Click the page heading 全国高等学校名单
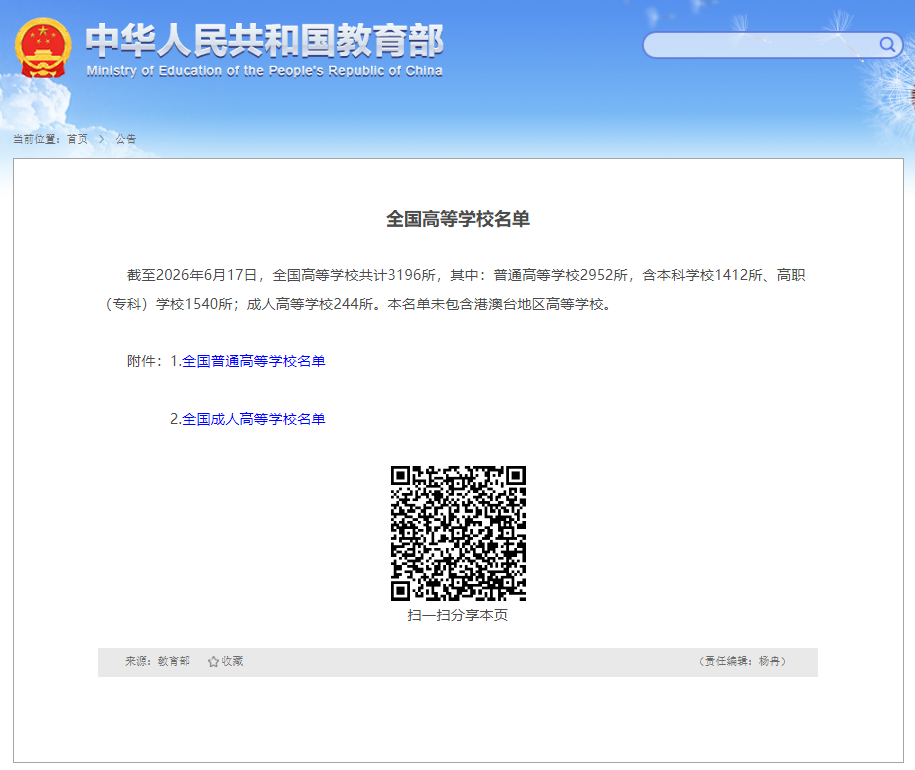Viewport: 915px width, 770px height. (x=458, y=219)
